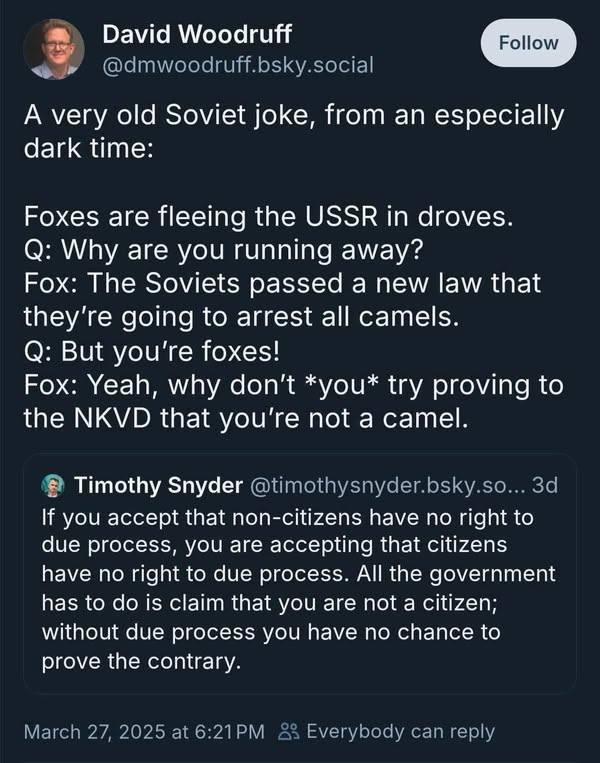Click the 'dark time:' line of the post
600x763 pixels.
(89, 148)
